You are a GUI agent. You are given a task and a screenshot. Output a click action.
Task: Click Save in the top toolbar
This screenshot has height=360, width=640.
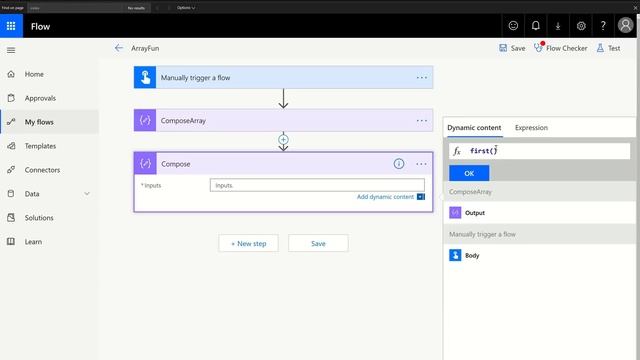click(x=512, y=48)
